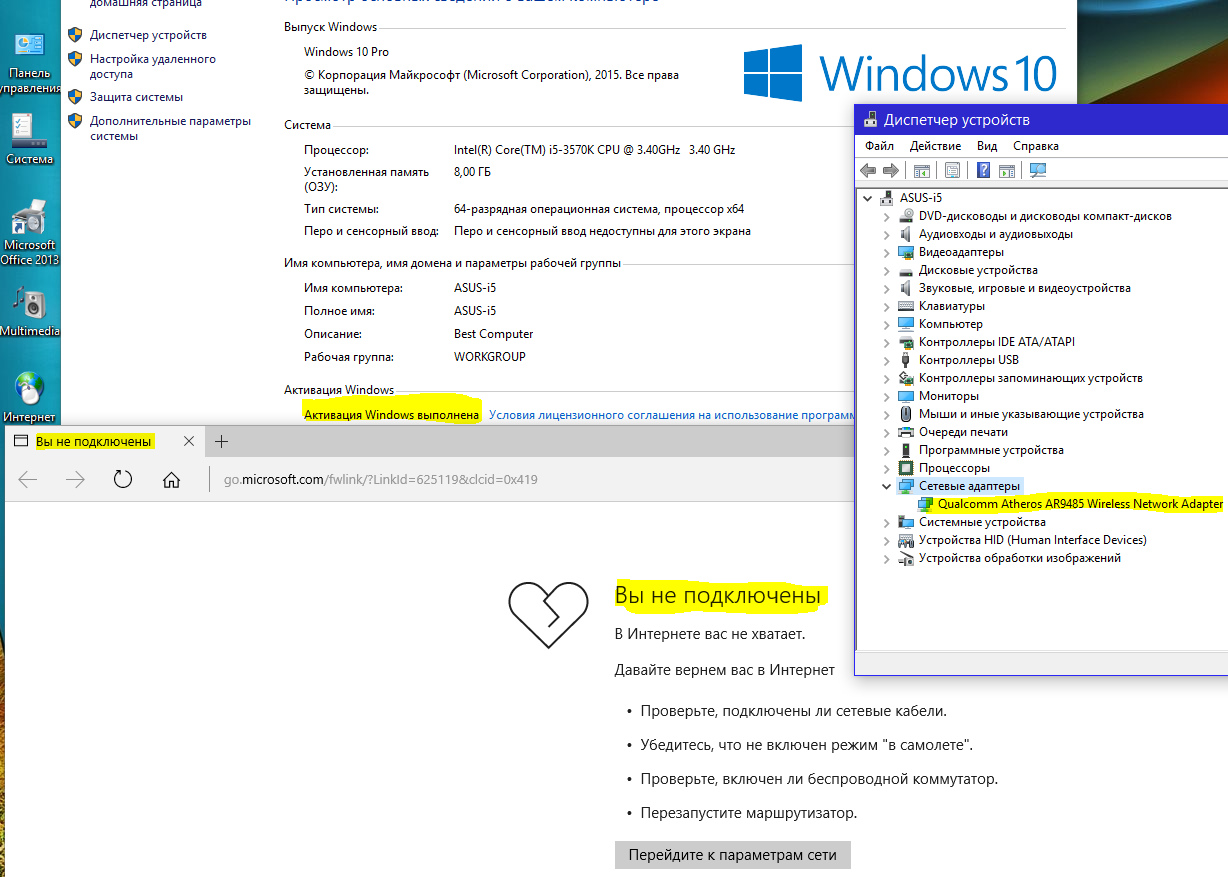Click the DVD drives category icon

click(x=907, y=216)
